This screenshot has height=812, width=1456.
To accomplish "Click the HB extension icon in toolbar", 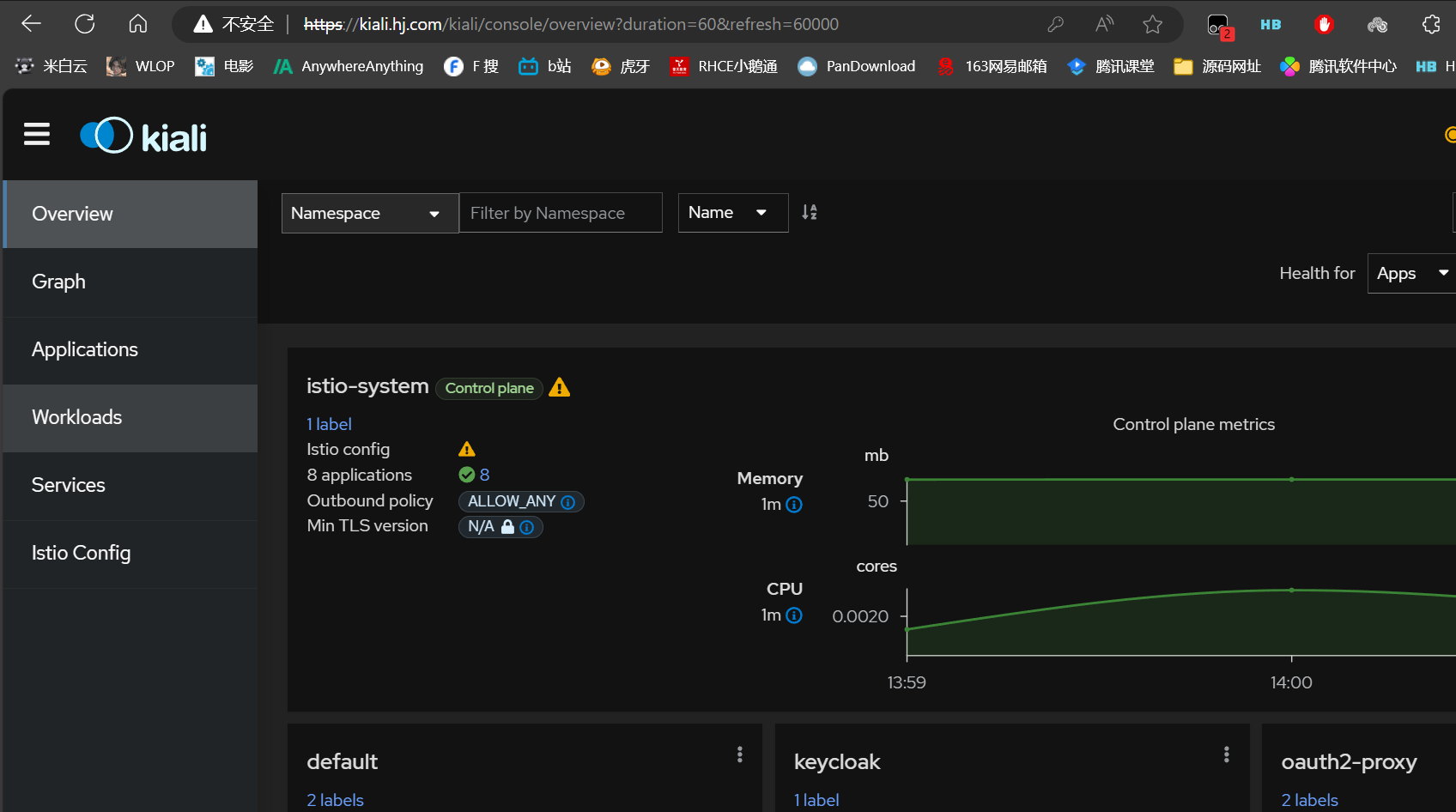I will [x=1271, y=24].
